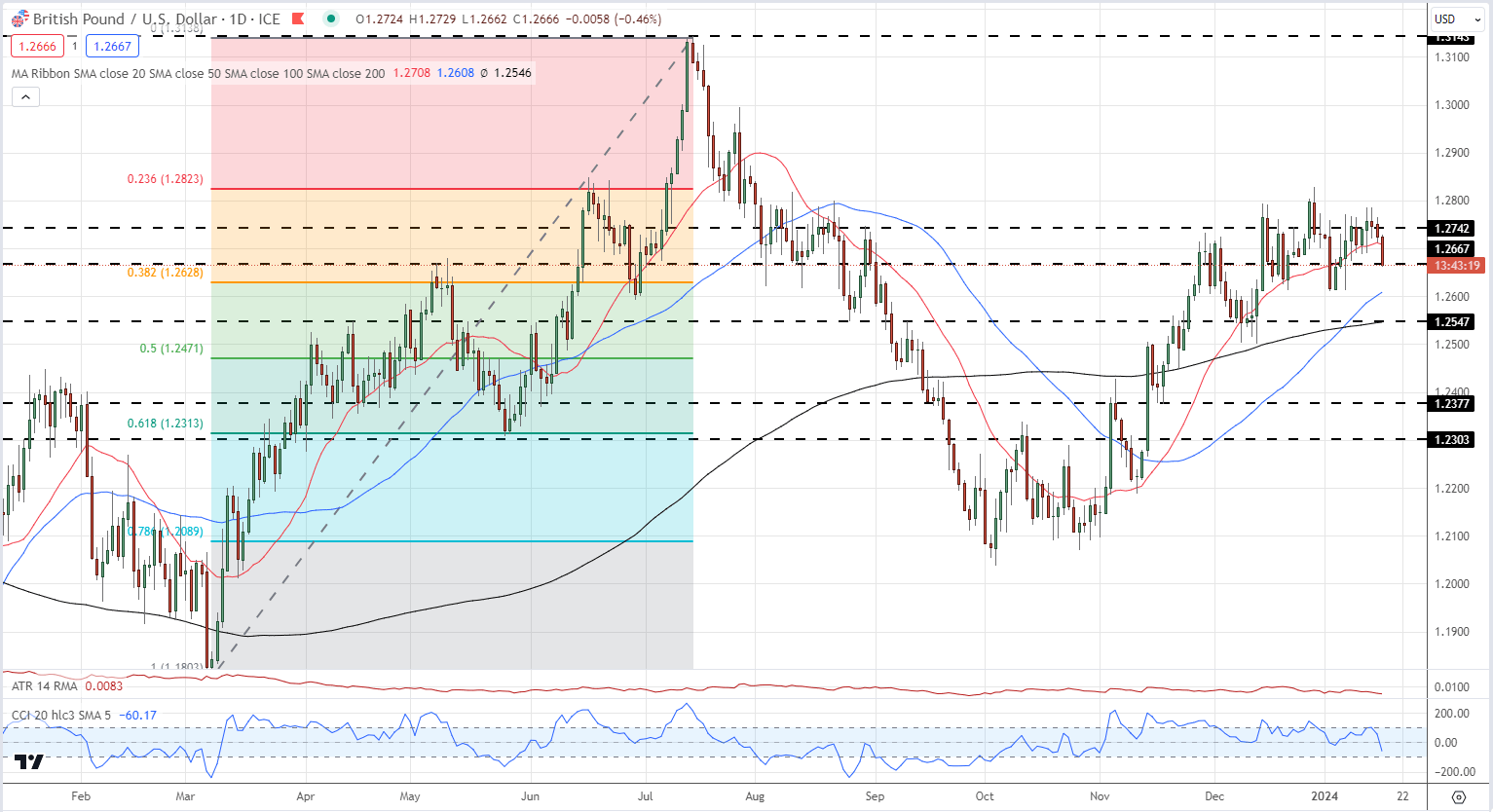The width and height of the screenshot is (1493, 812).
Task: Click the spread value 1 between price buttons
Action: (x=75, y=46)
